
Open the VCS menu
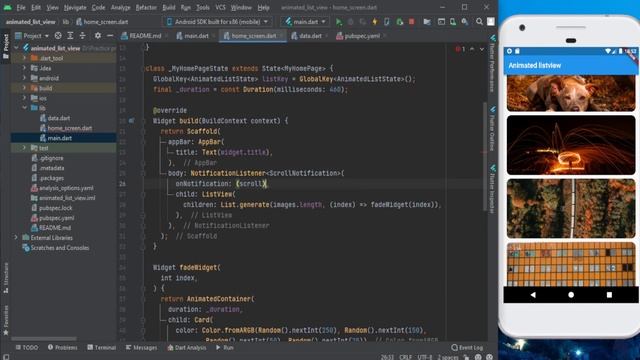220,7
